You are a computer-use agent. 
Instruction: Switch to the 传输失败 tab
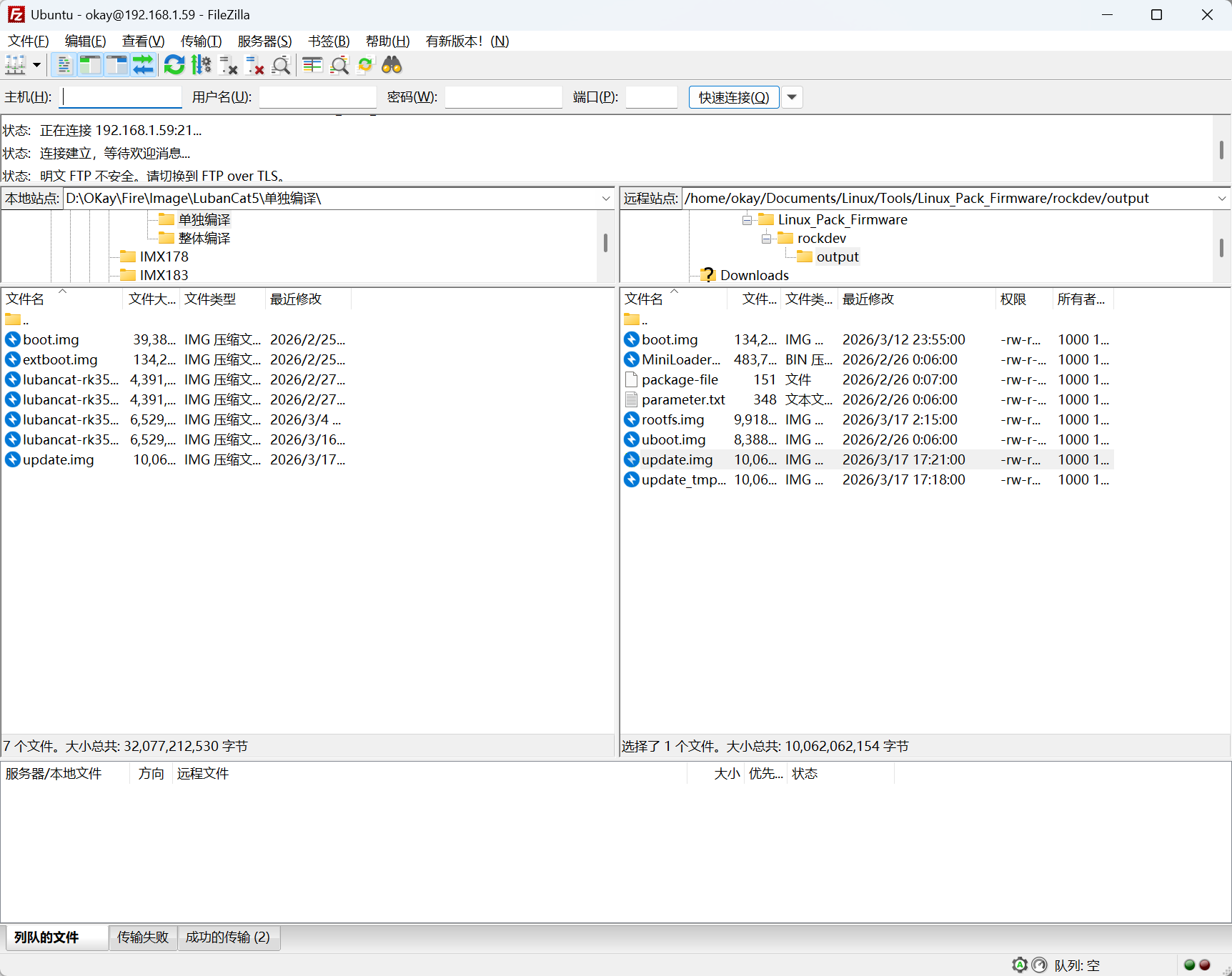[x=143, y=937]
